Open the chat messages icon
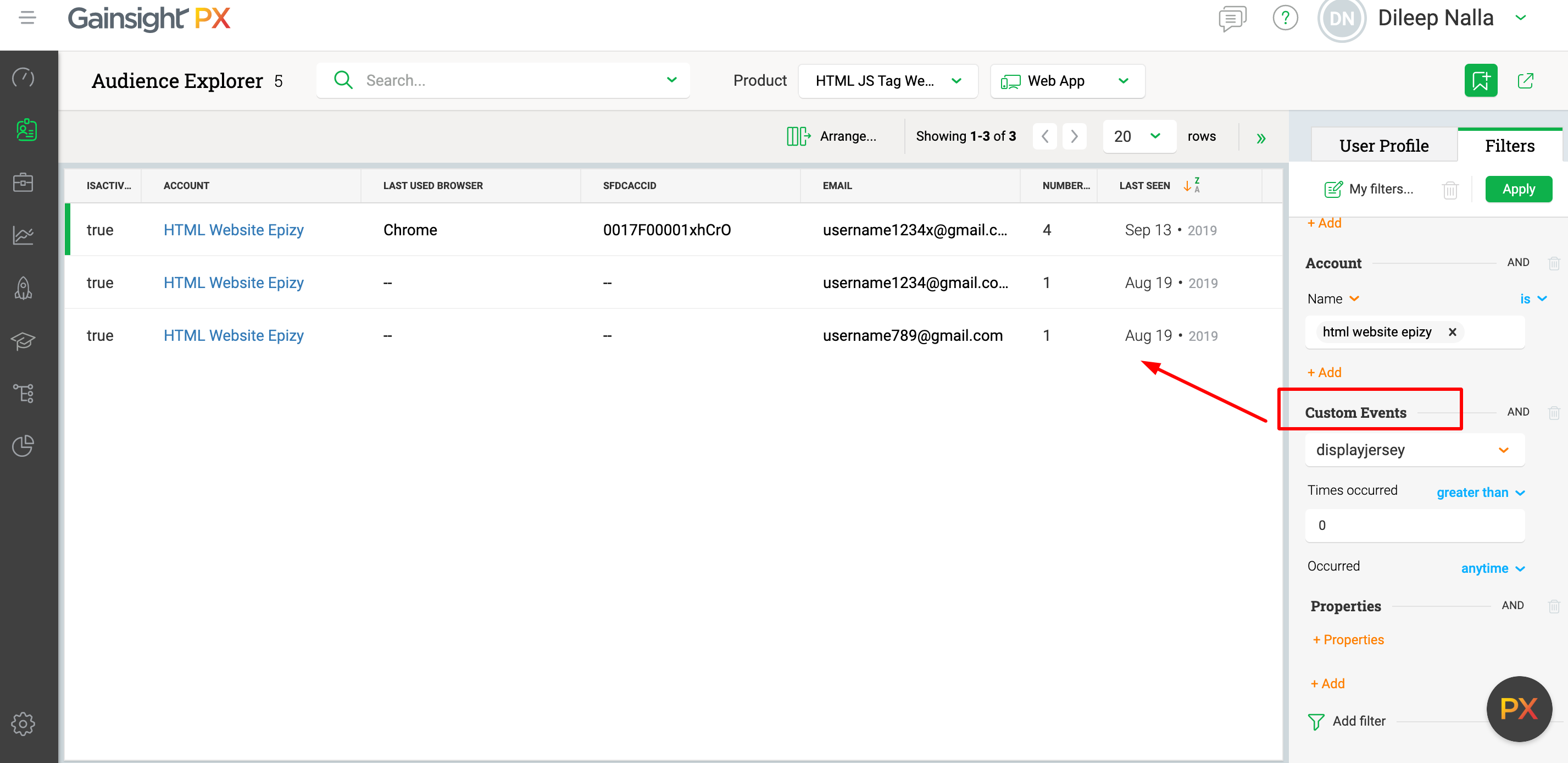This screenshot has width=1568, height=763. 1232,19
